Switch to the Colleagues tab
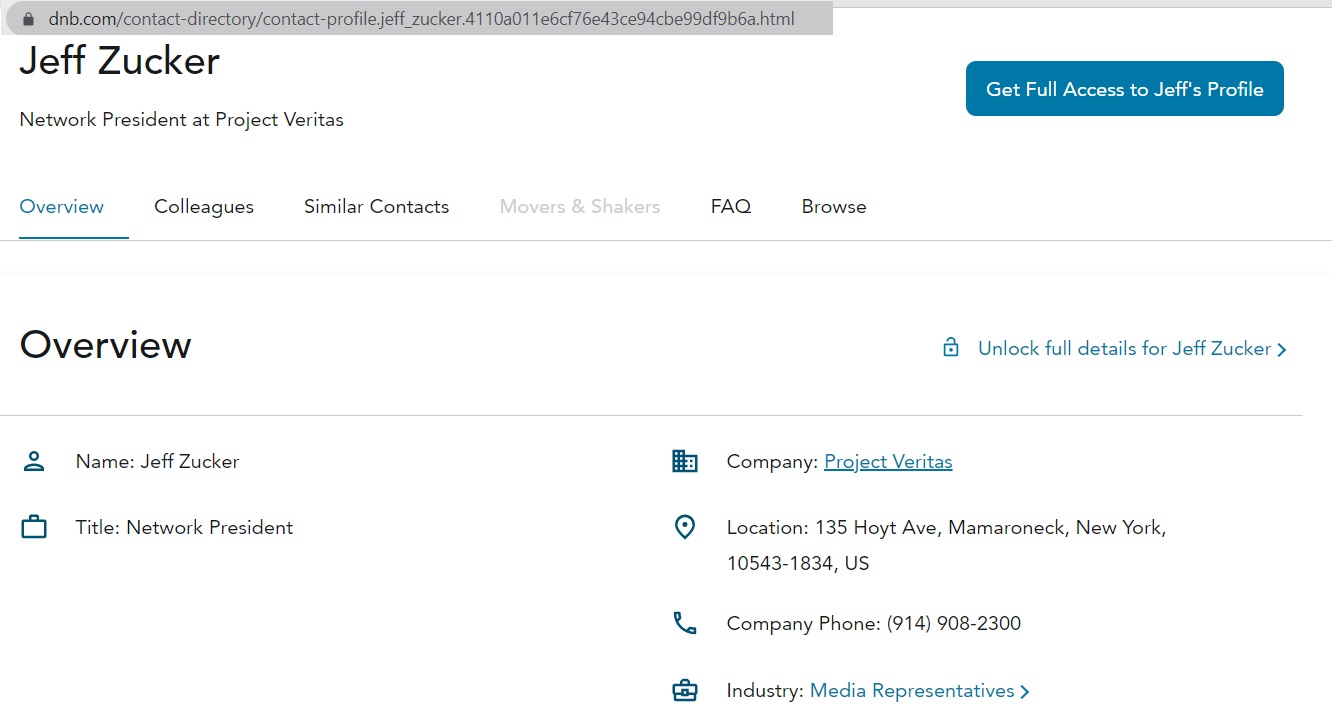Viewport: 1332px width, 722px height. [x=204, y=207]
